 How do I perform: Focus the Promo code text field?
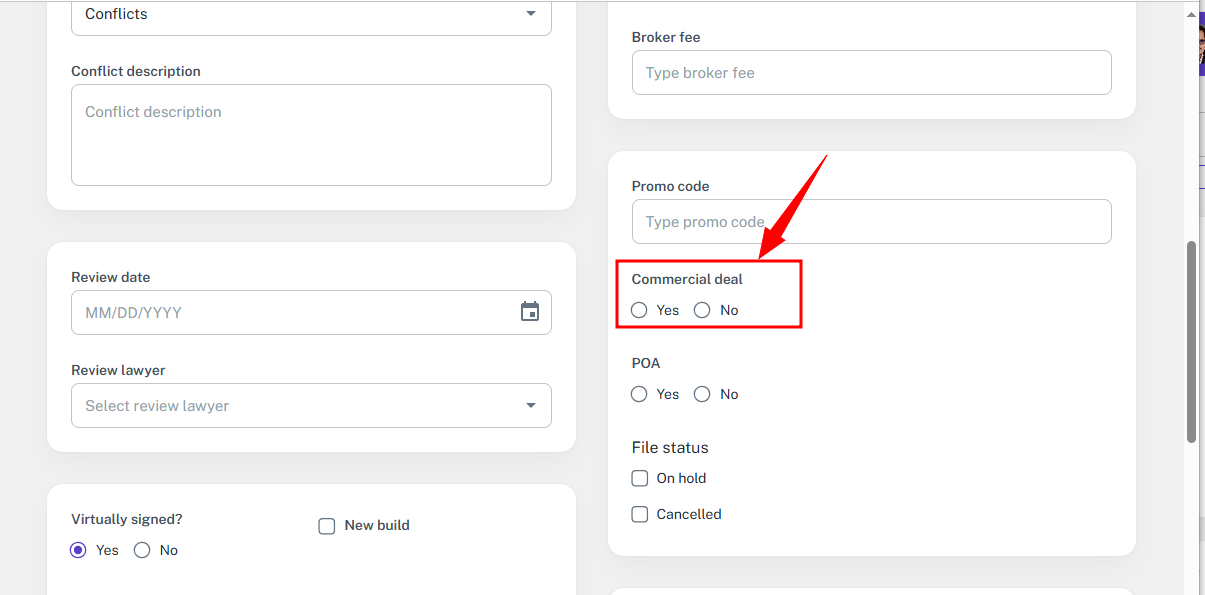pos(871,222)
